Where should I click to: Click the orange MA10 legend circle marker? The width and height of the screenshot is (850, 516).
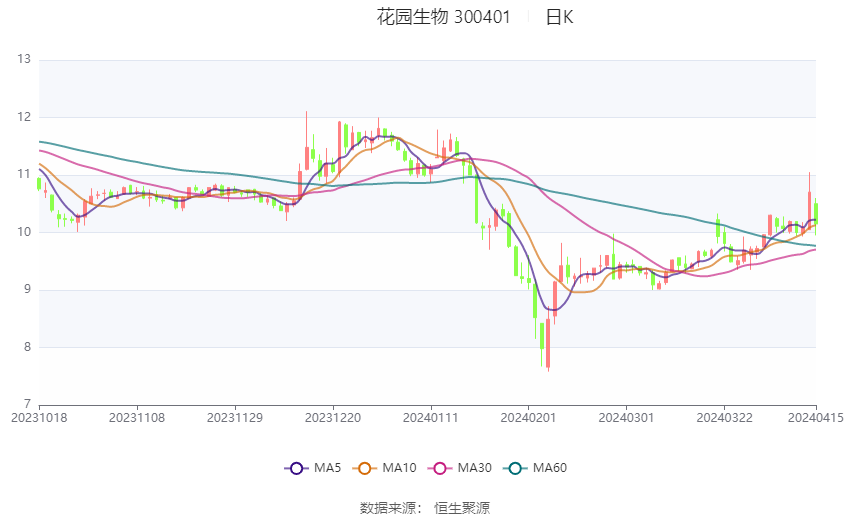(x=366, y=468)
